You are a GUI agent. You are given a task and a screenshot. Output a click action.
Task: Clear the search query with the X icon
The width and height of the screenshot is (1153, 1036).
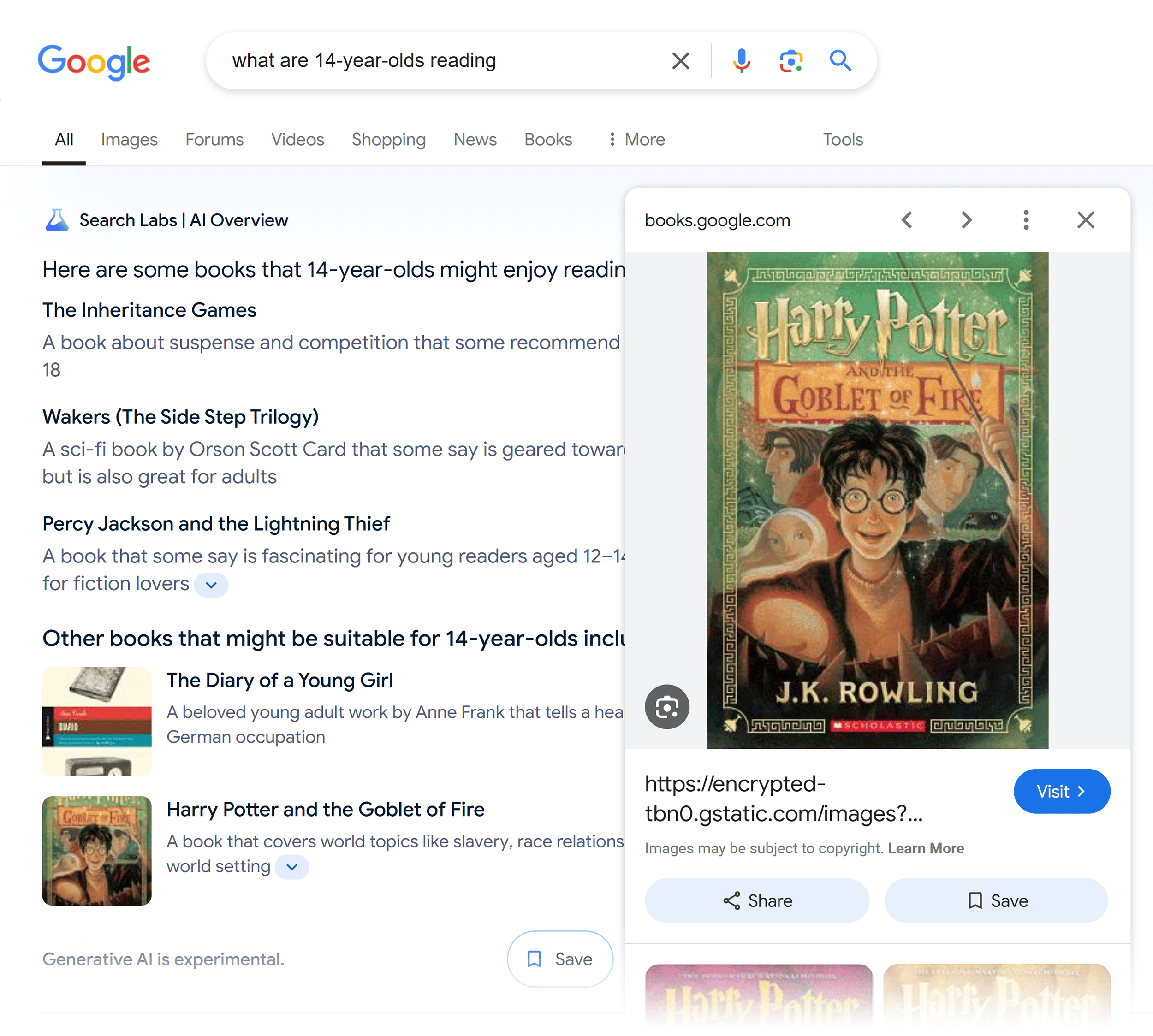[x=680, y=60]
